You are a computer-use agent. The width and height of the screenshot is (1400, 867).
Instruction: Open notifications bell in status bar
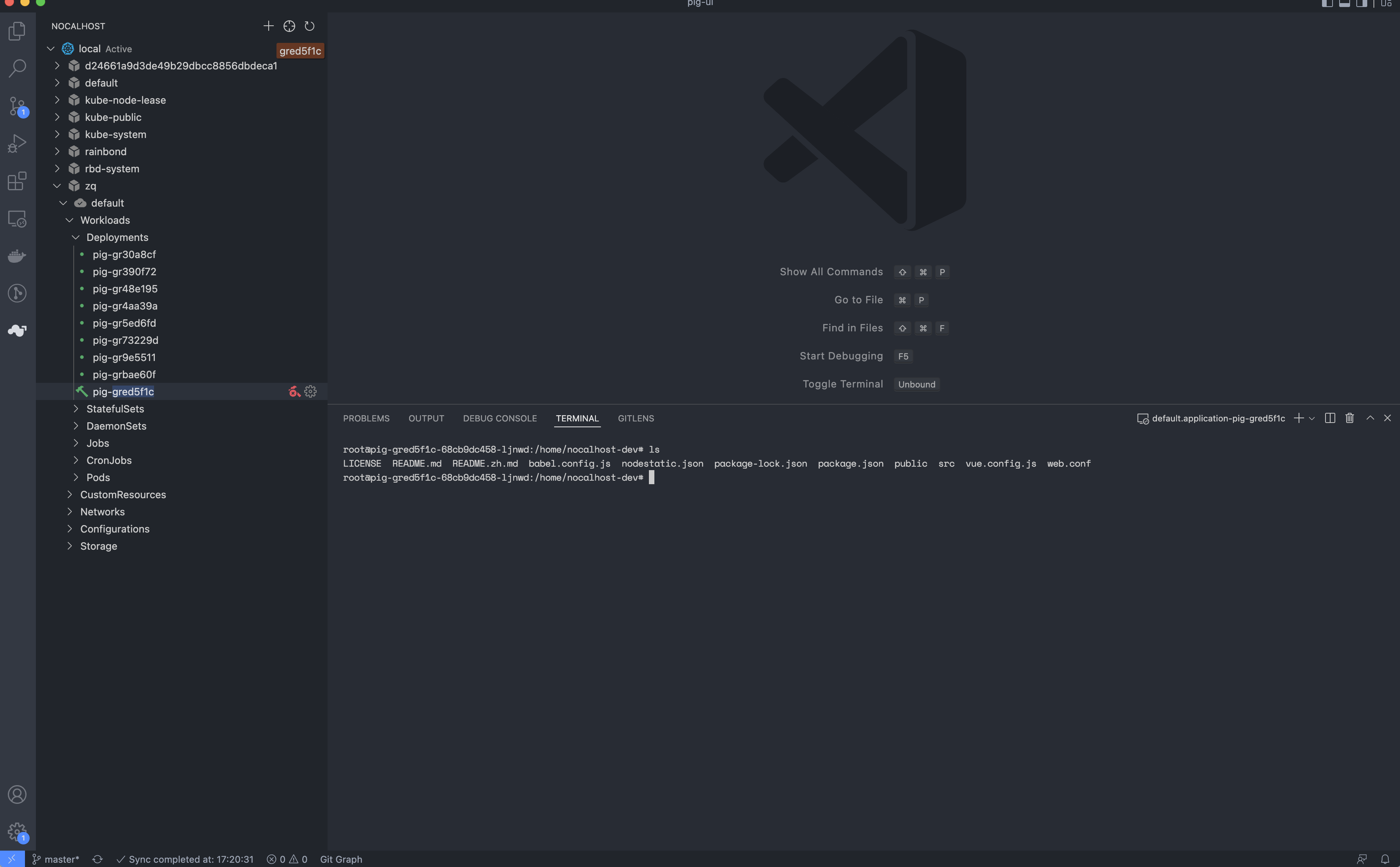[1385, 859]
